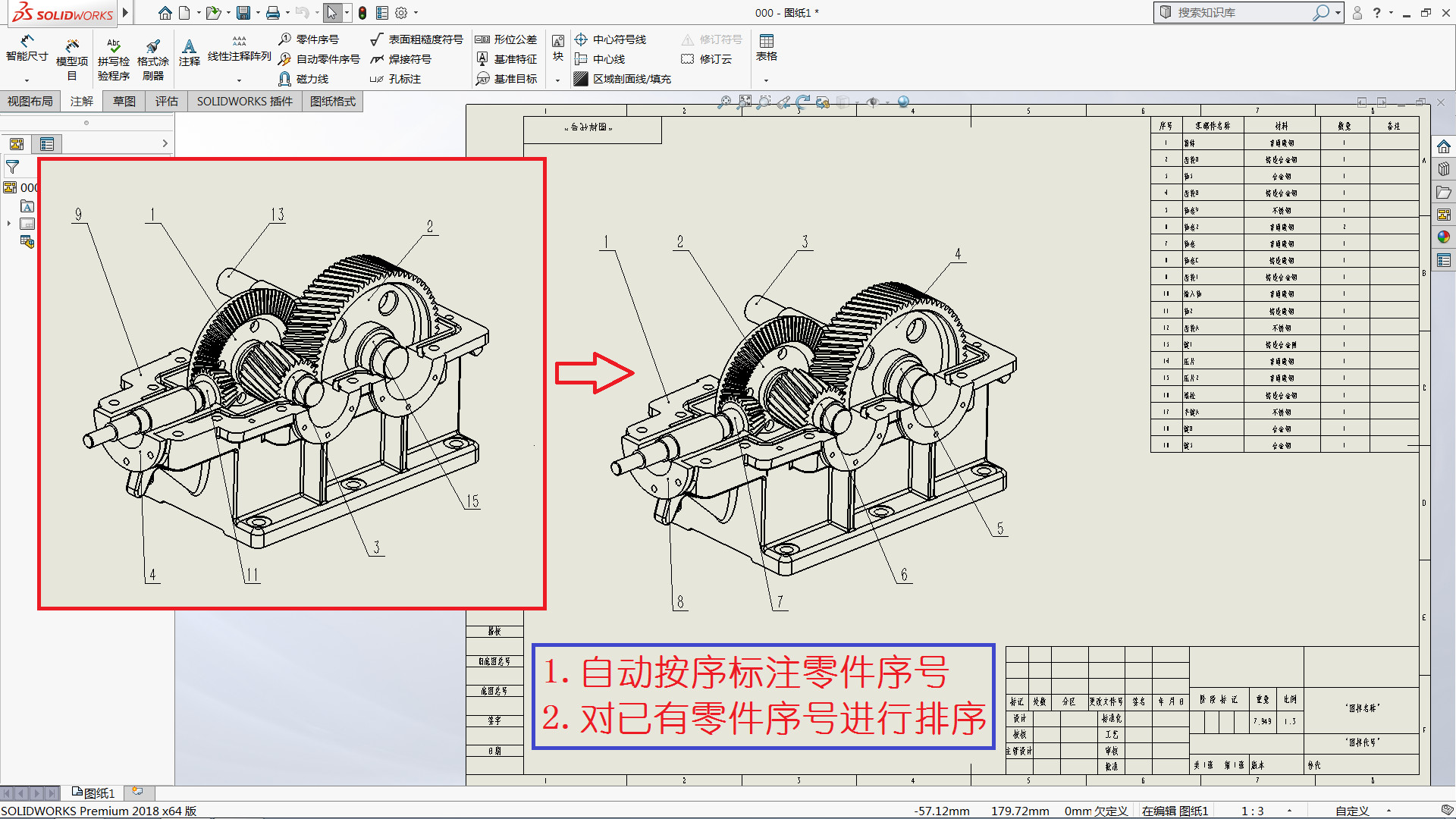The width and height of the screenshot is (1456, 819).
Task: Switch to the 注解 tab
Action: (x=82, y=102)
